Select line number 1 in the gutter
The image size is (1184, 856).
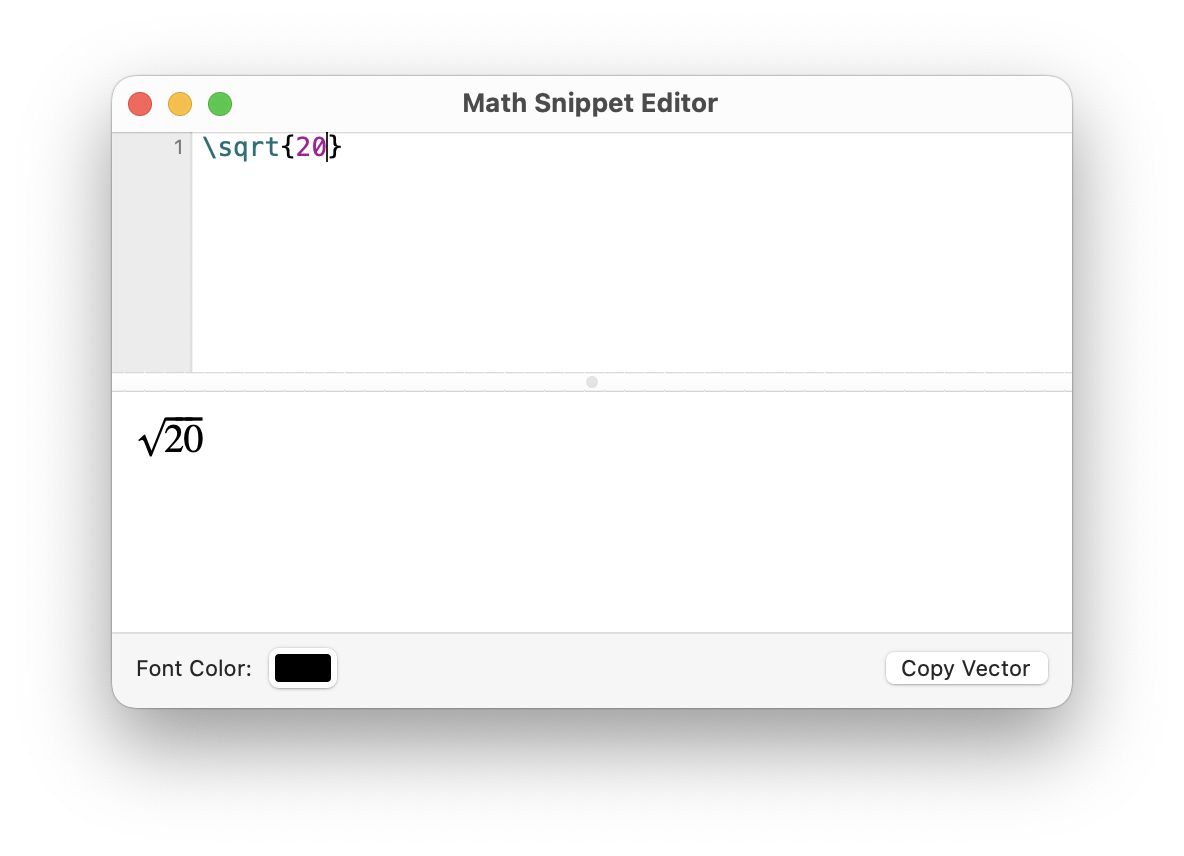(x=178, y=147)
